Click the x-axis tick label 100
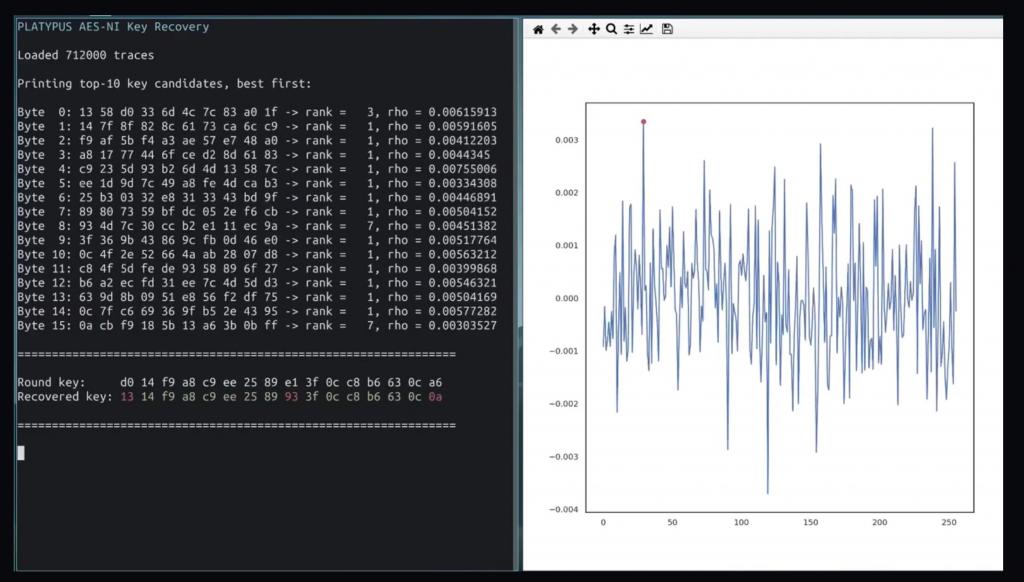This screenshot has width=1024, height=582. 741,523
